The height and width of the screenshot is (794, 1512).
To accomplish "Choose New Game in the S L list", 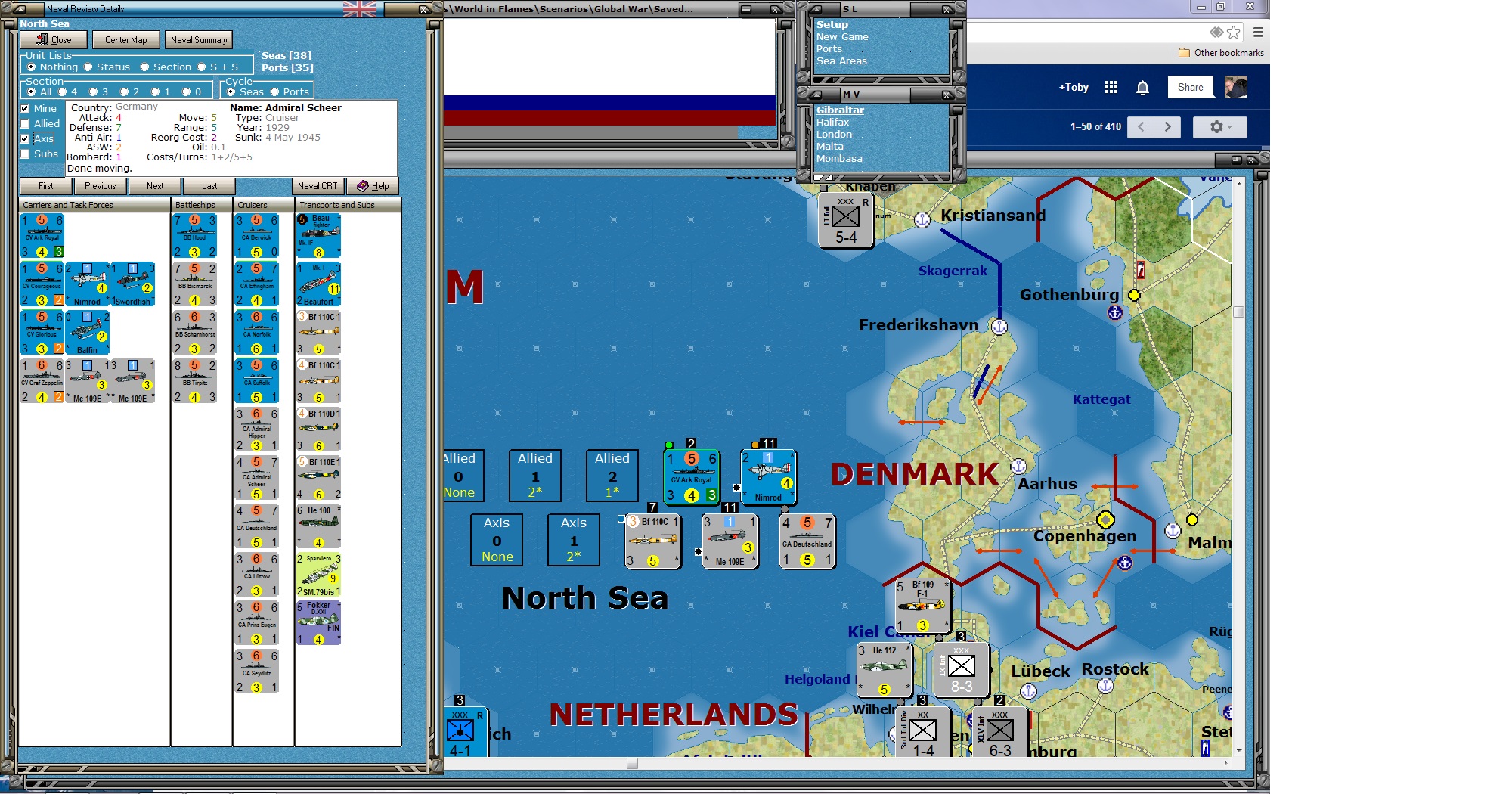I will [842, 37].
